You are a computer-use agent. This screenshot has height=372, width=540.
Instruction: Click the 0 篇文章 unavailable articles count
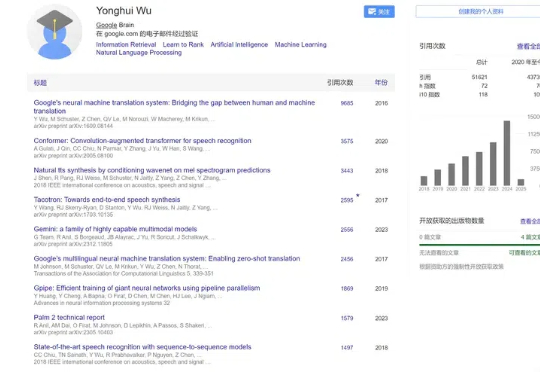430,237
